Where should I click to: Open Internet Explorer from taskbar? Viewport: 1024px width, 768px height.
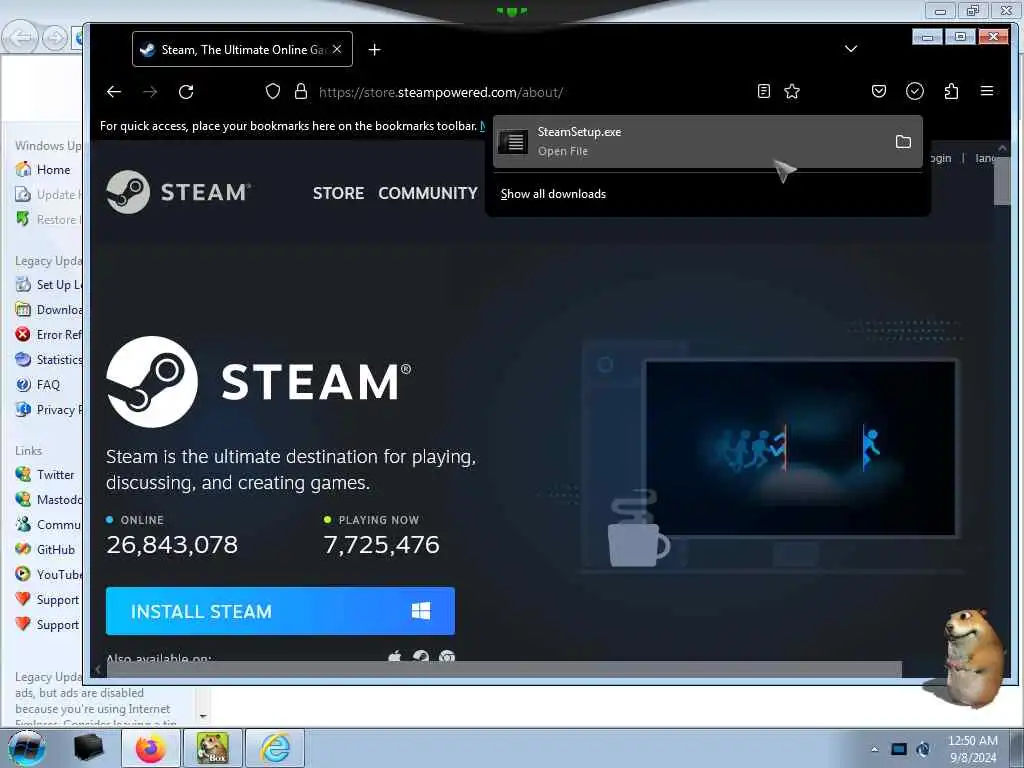click(275, 748)
